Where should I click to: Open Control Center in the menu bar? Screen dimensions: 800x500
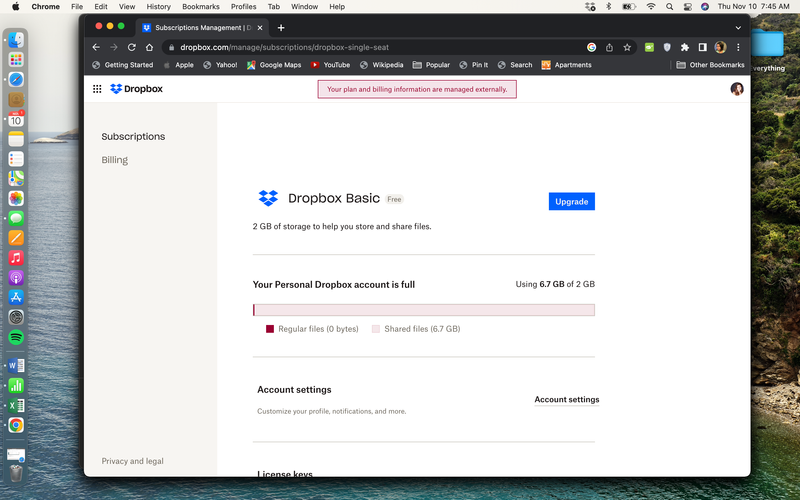tap(687, 7)
